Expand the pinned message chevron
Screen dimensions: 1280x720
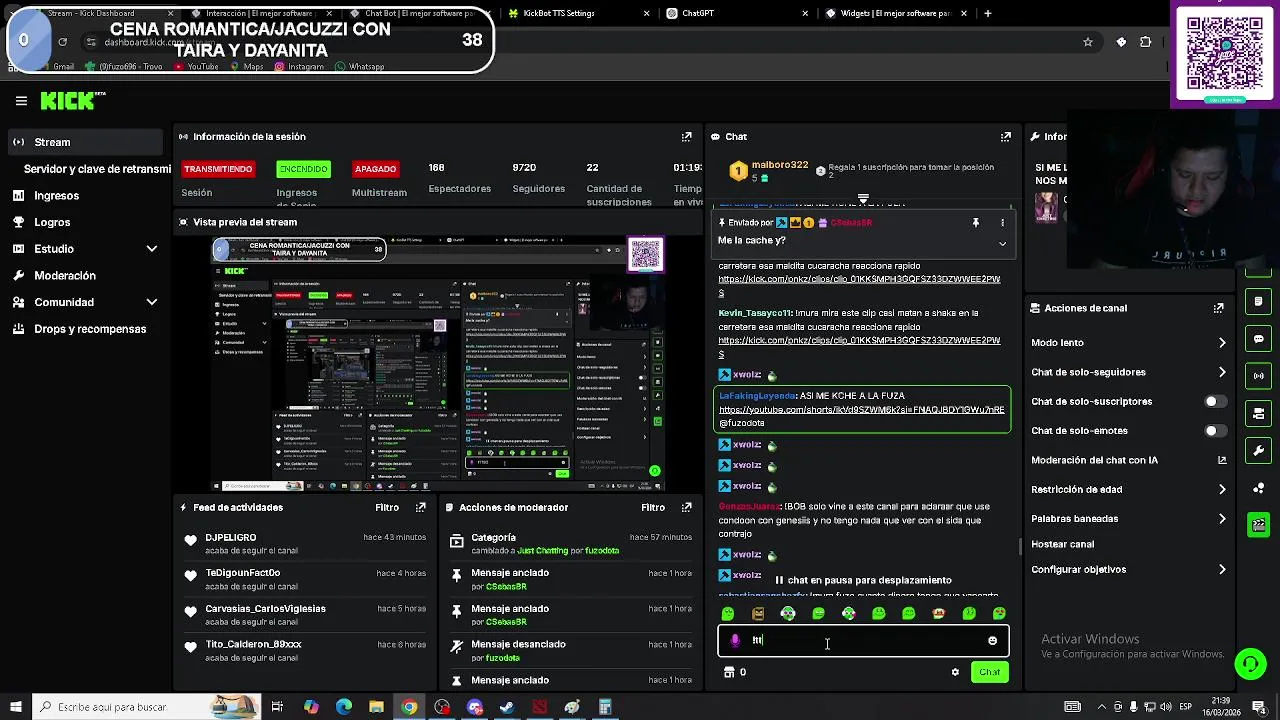(1002, 243)
